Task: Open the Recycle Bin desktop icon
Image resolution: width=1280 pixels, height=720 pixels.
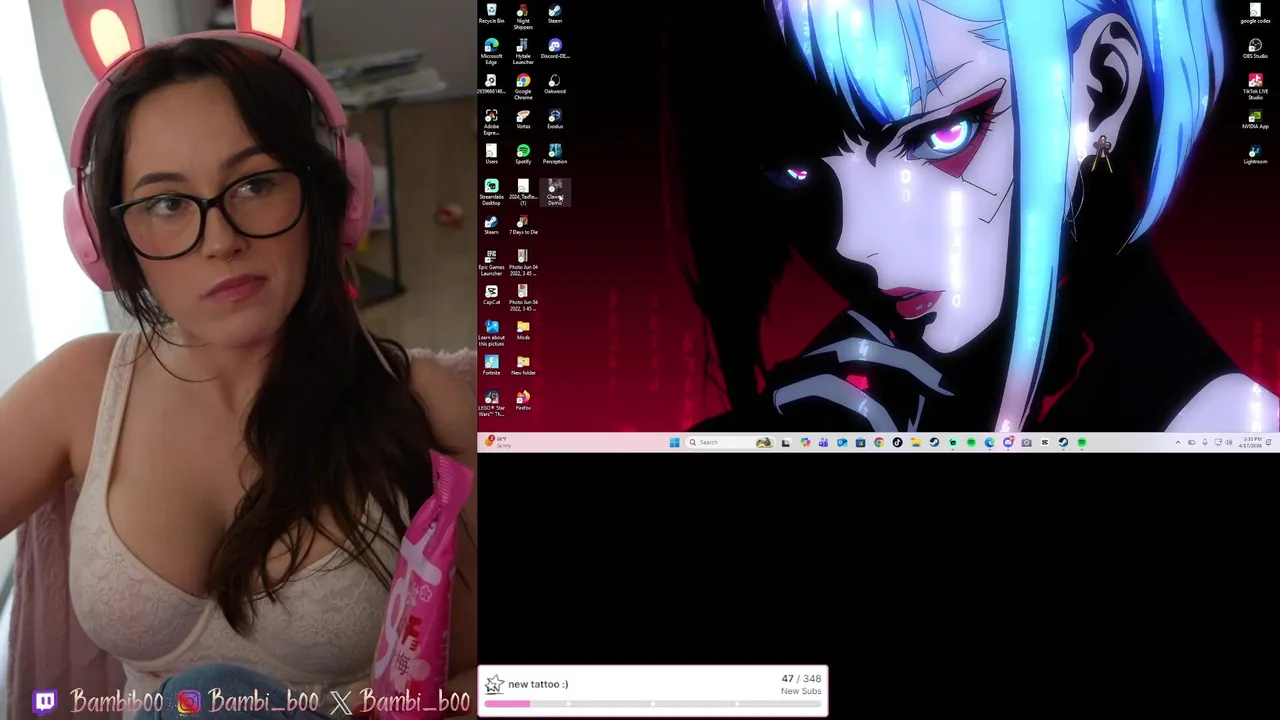Action: 491,14
